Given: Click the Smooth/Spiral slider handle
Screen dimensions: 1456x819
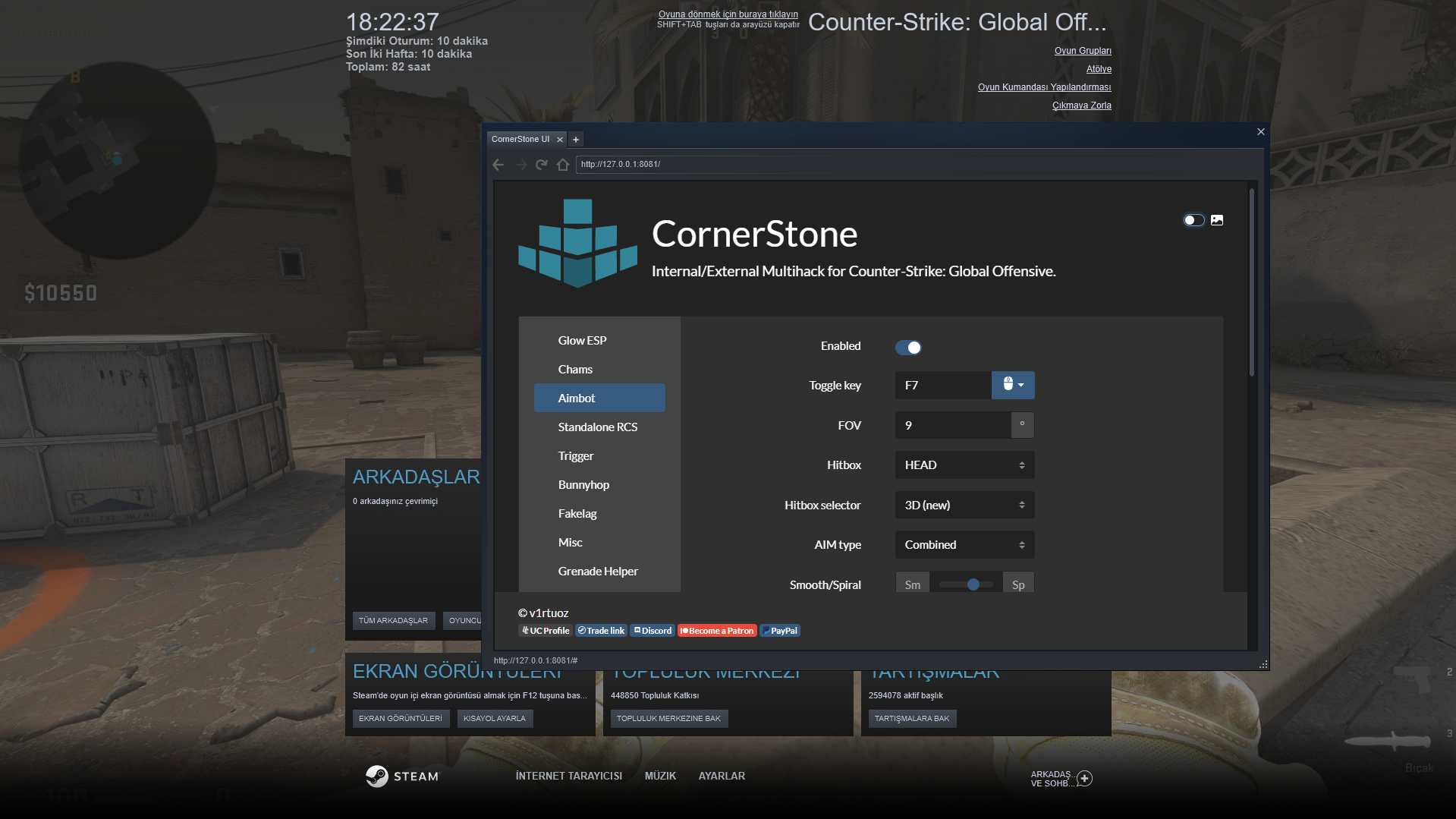Looking at the screenshot, I should tap(973, 584).
